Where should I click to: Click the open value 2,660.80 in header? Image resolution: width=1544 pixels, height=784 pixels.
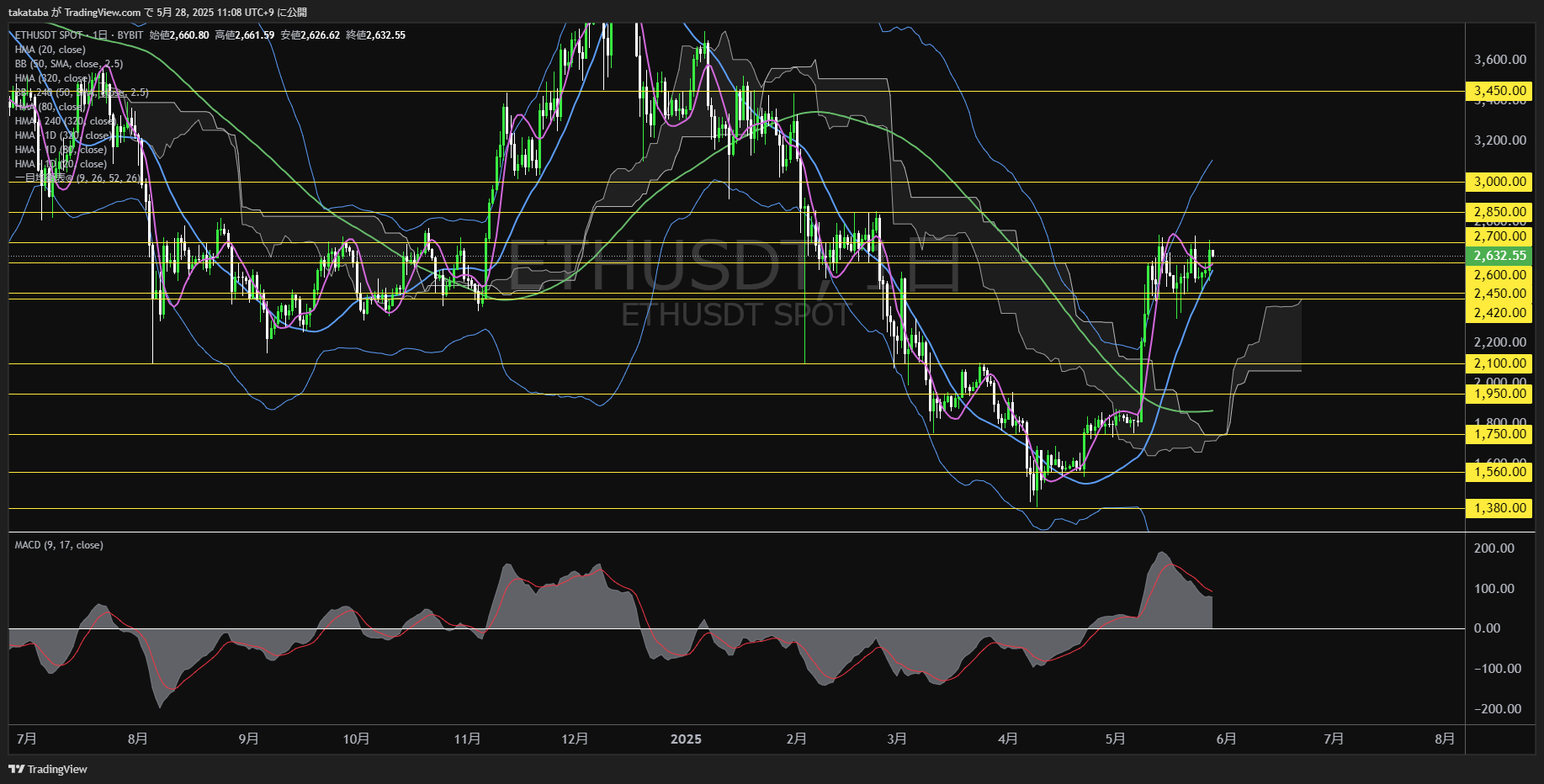click(189, 35)
